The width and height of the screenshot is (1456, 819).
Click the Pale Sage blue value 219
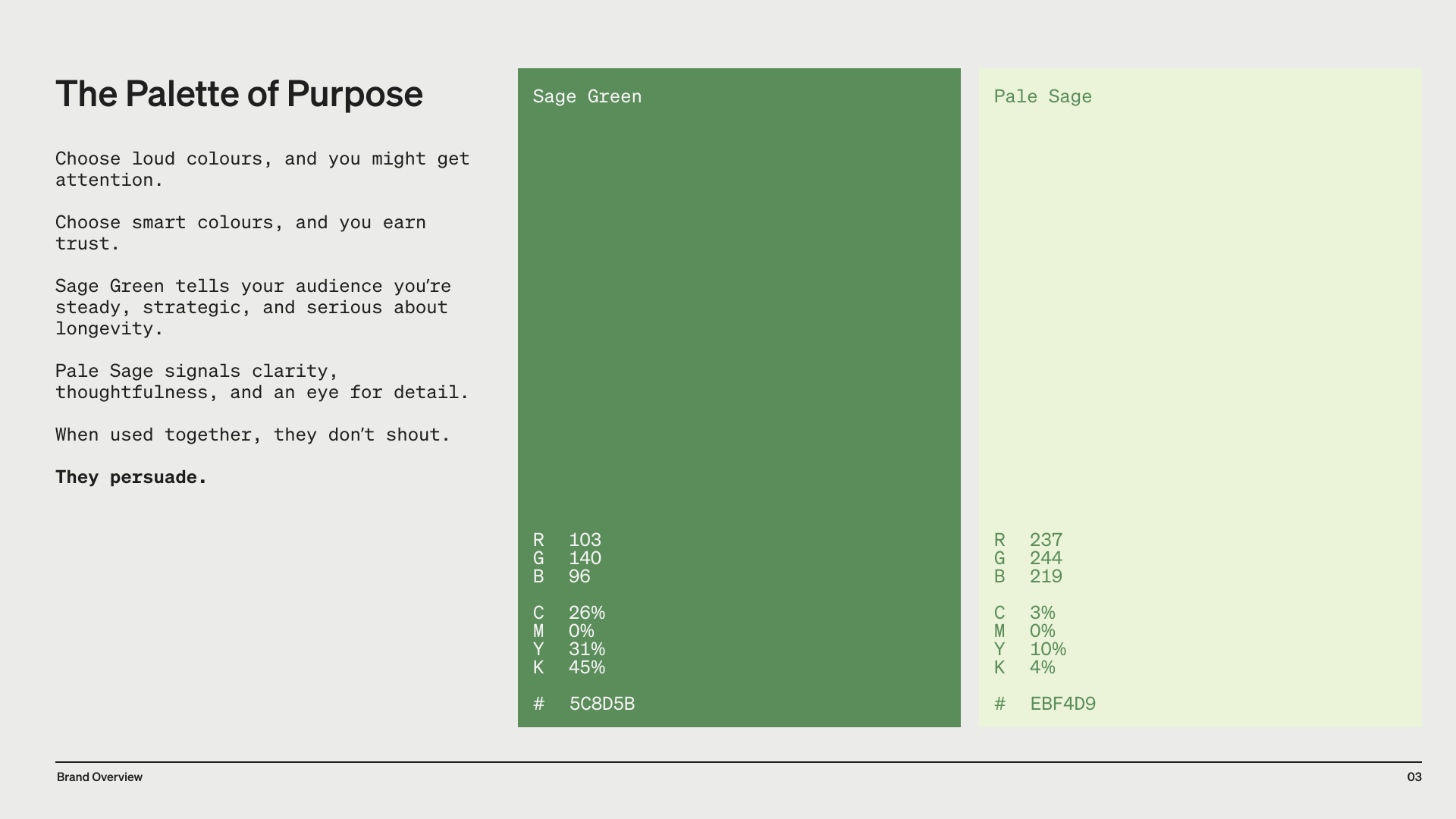pos(1046,576)
